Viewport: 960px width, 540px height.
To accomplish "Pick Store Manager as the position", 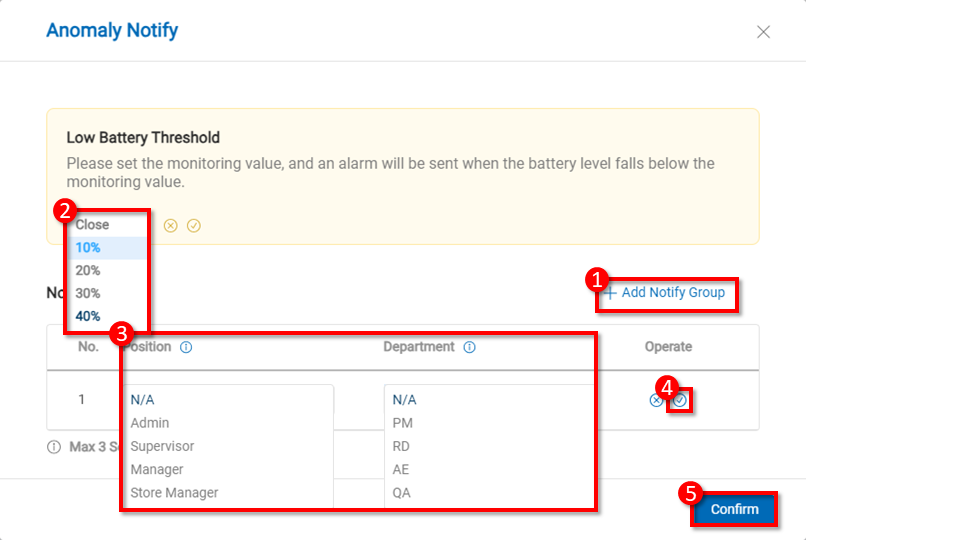I will (174, 492).
